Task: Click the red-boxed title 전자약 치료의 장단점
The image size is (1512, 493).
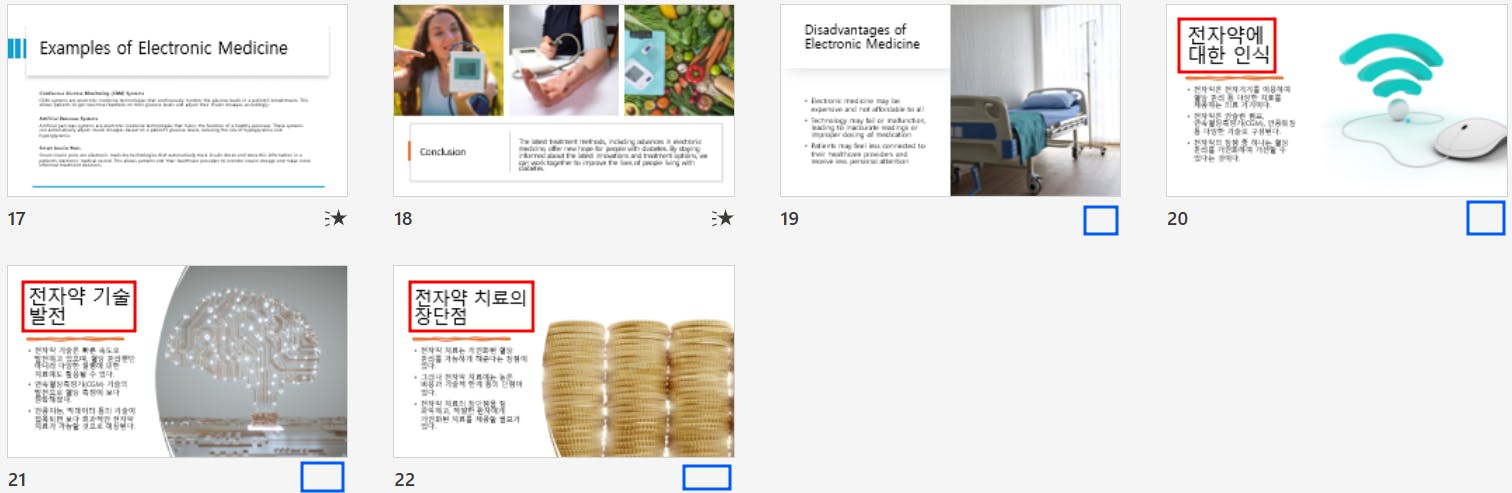Action: (x=471, y=307)
